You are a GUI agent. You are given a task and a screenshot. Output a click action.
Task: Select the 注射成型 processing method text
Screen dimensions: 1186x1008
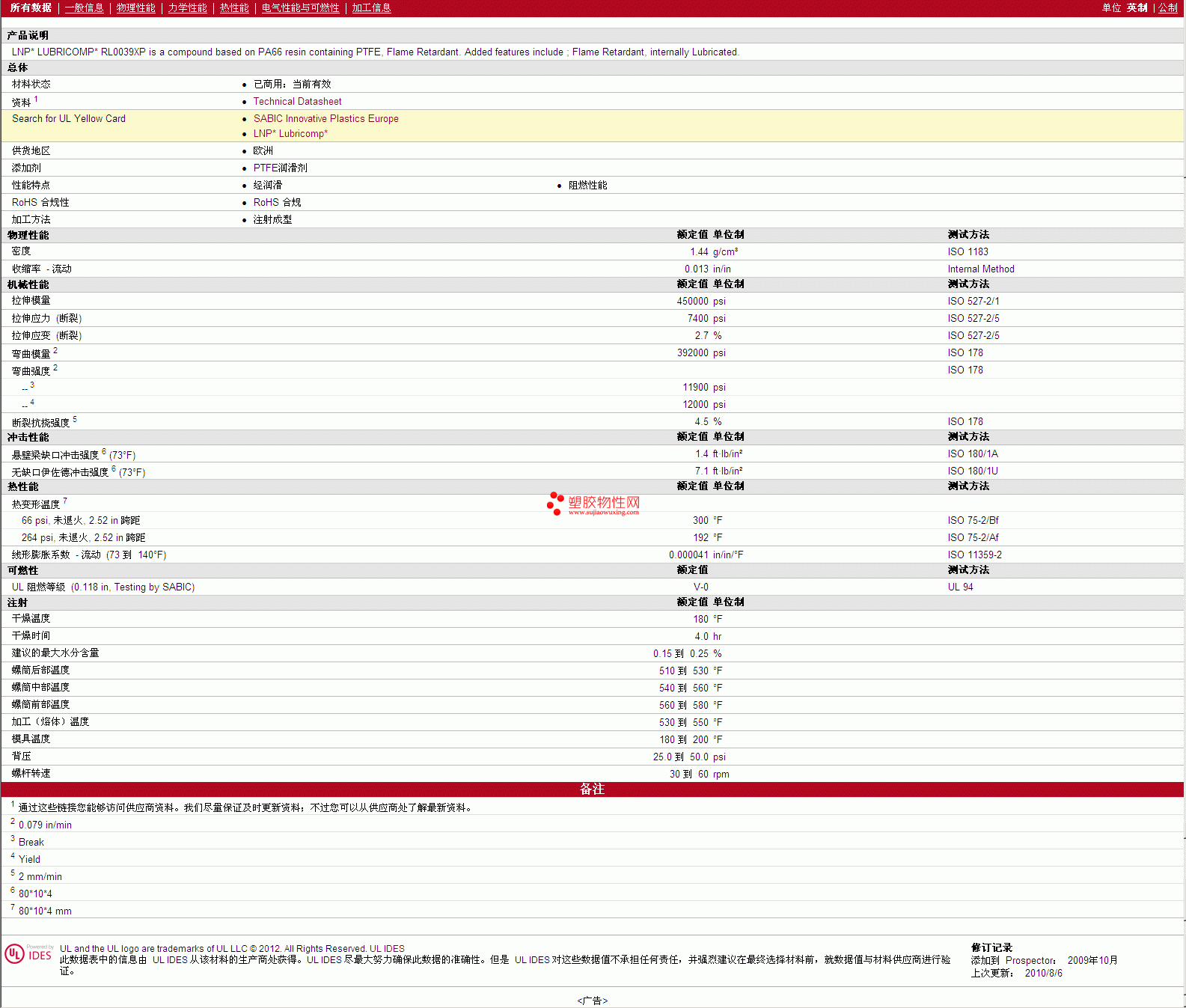[x=272, y=219]
